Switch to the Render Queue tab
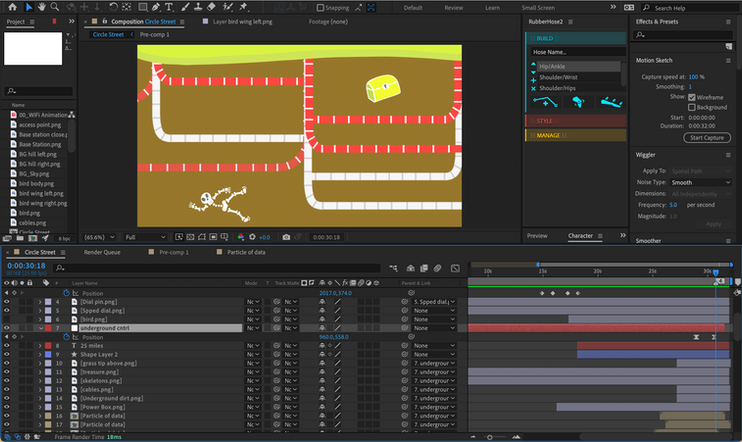This screenshot has height=442, width=742. (103, 253)
